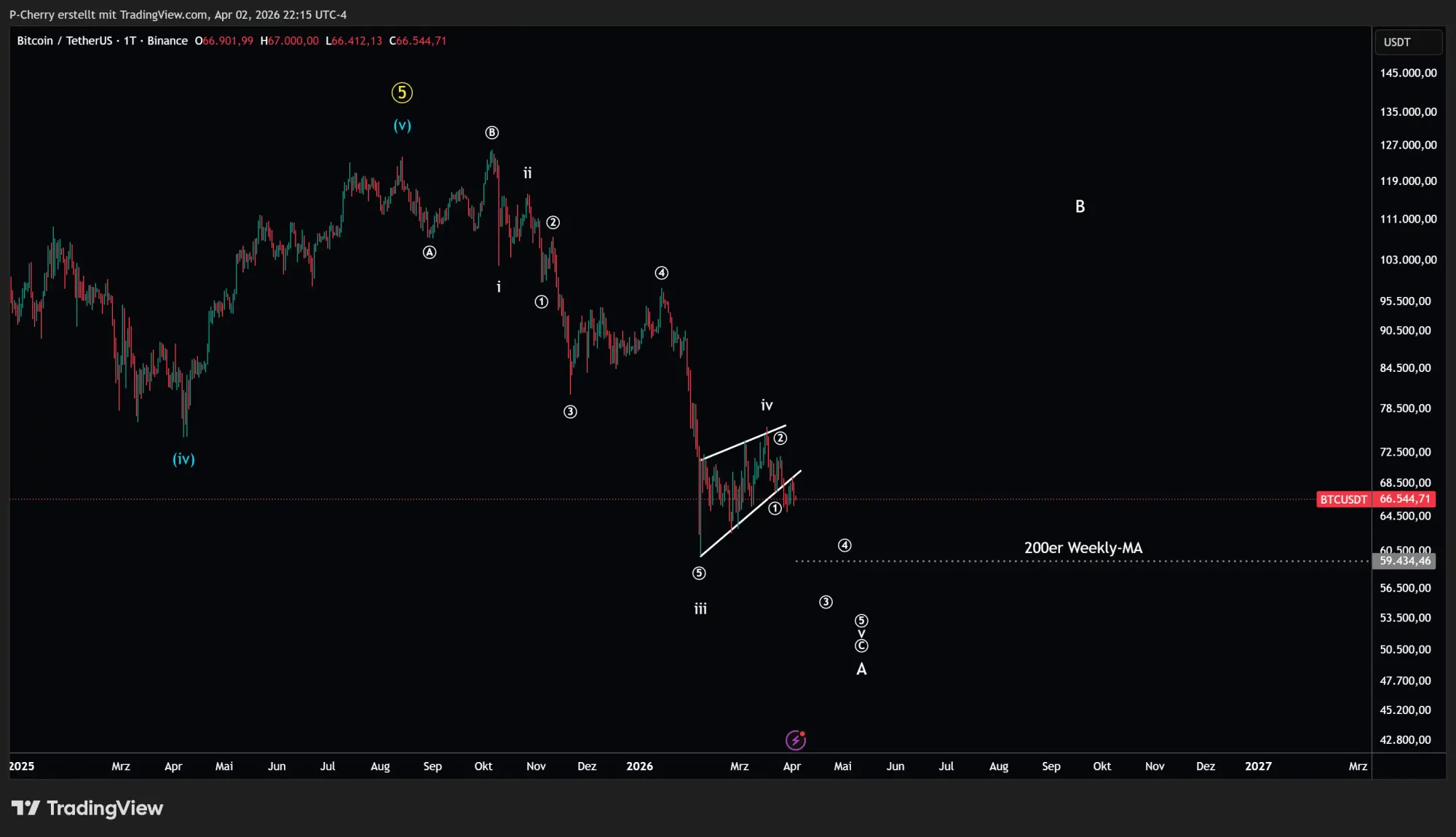The height and width of the screenshot is (837, 1456).
Task: Select the 200er Weekly-MA text label
Action: tap(1083, 547)
